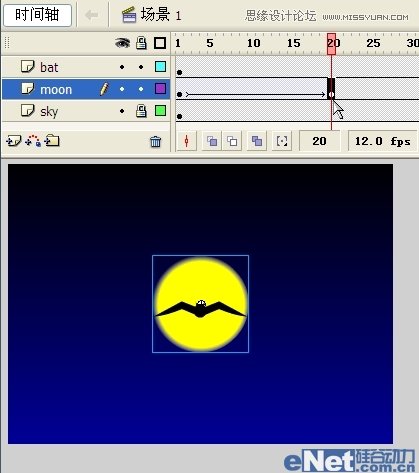419x473 pixels.
Task: Select frame 20 keyframe on moon layer
Action: pyautogui.click(x=331, y=89)
